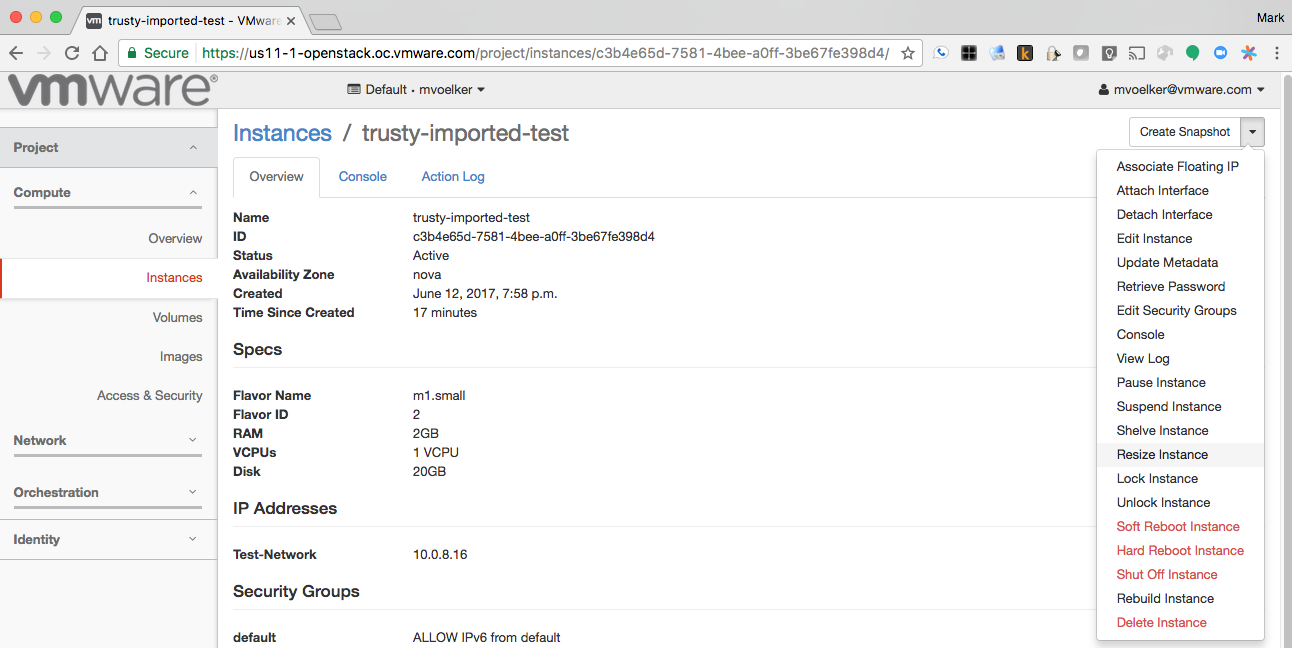Screen dimensions: 1292x648
Task: Click the browser home icon
Action: 100,53
